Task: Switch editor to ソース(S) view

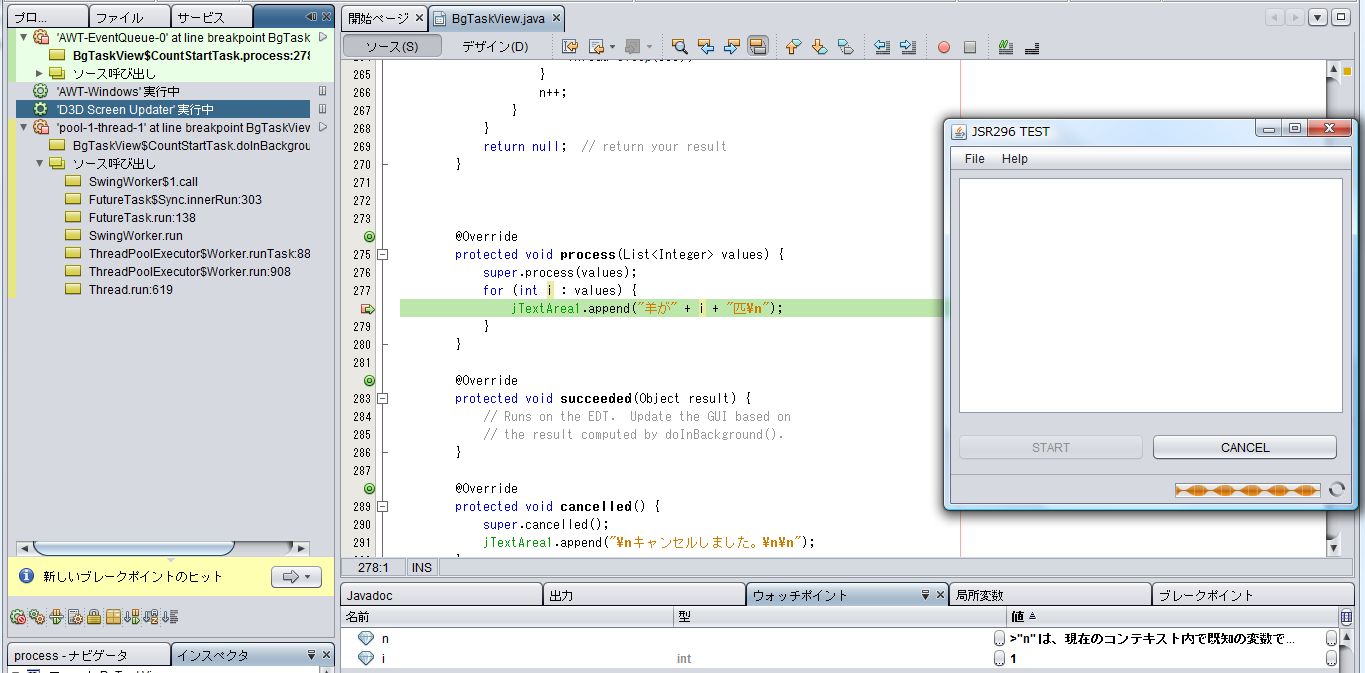Action: coord(391,46)
